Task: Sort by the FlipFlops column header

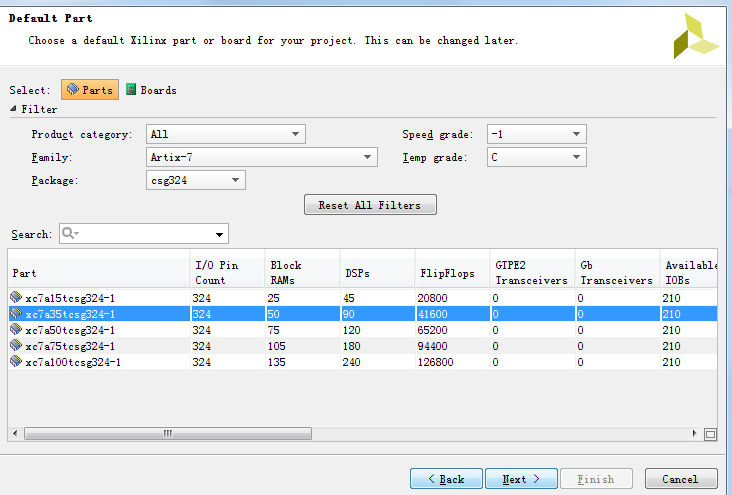Action: 451,272
